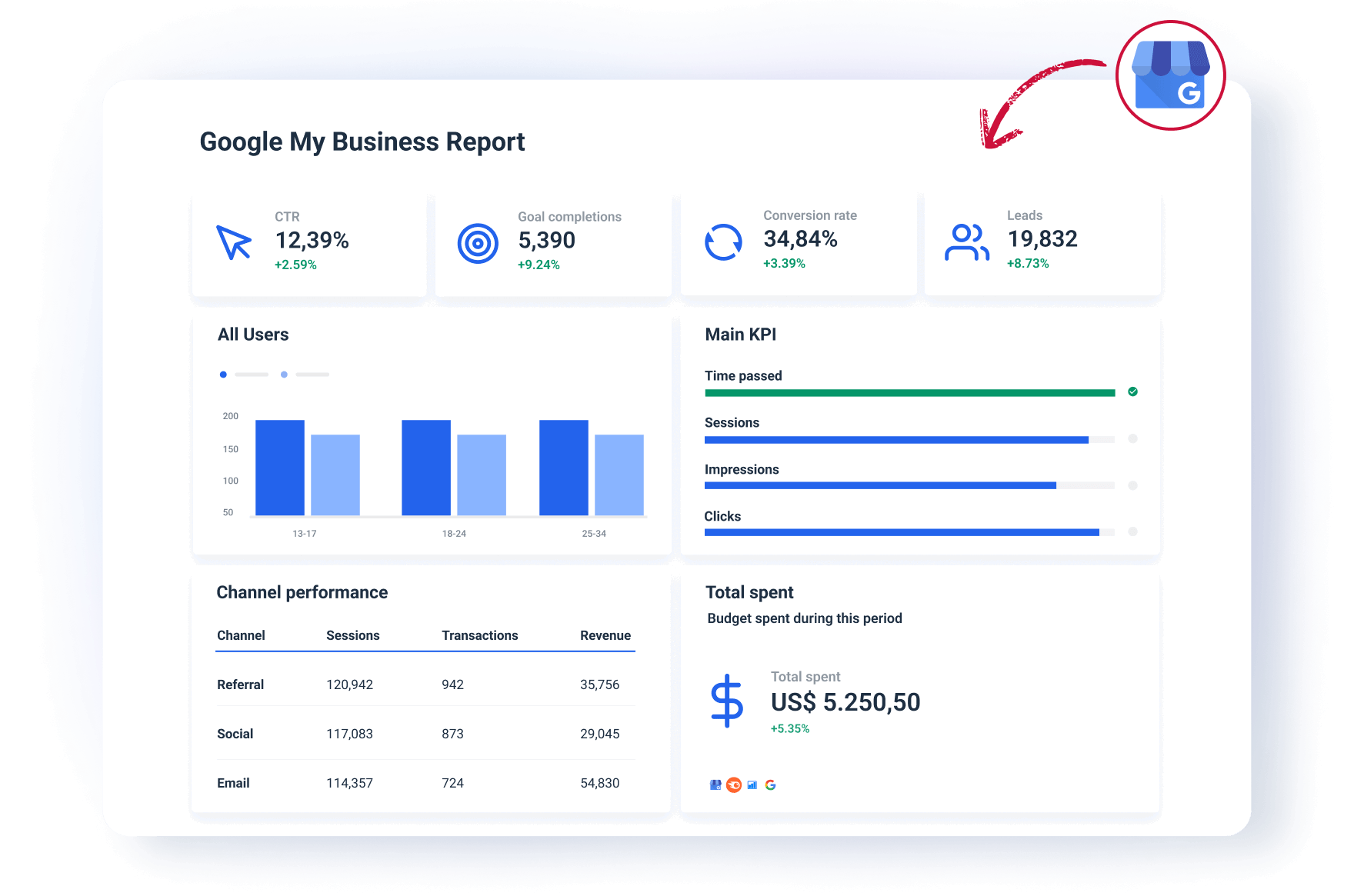Select the Conversion rate circular arrows icon

point(723,241)
